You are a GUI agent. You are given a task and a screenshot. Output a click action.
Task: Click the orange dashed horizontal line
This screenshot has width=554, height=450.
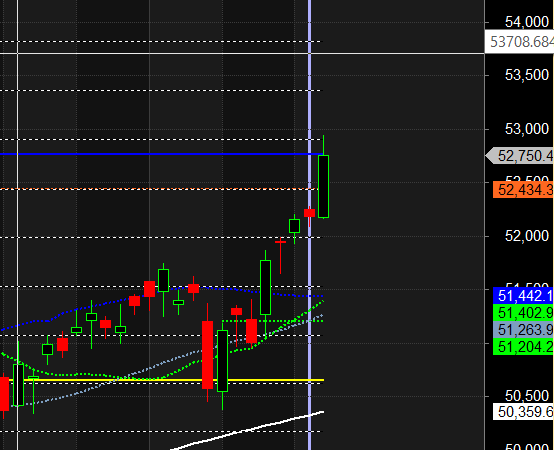159,189
